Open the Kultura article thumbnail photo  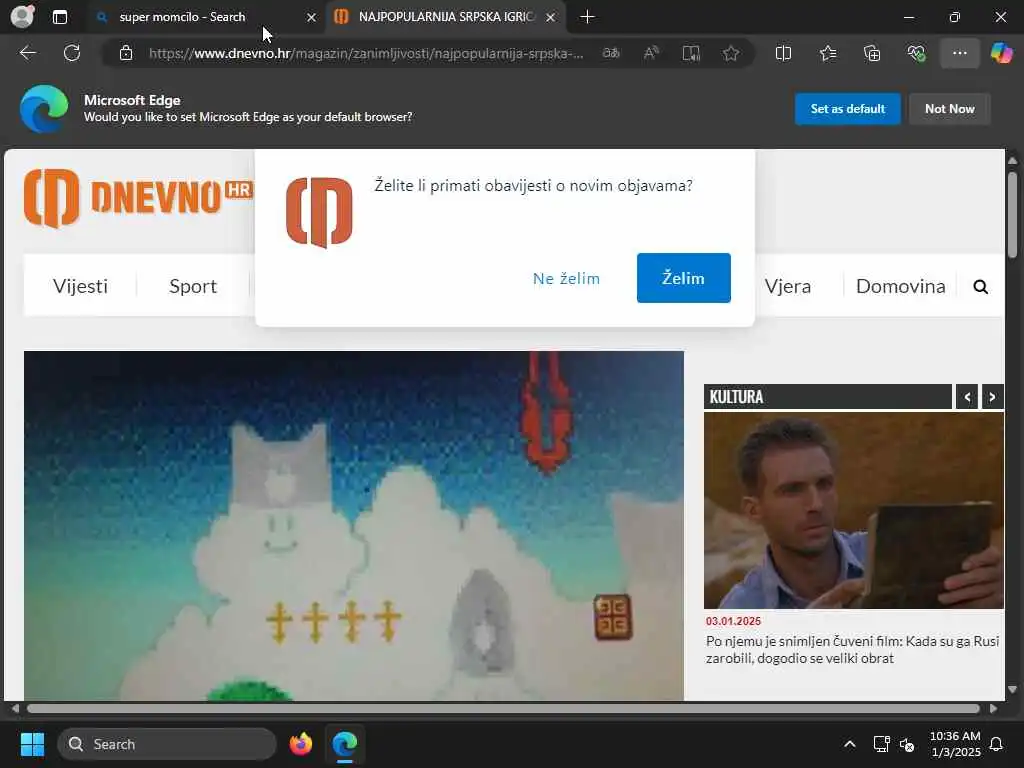coord(854,510)
